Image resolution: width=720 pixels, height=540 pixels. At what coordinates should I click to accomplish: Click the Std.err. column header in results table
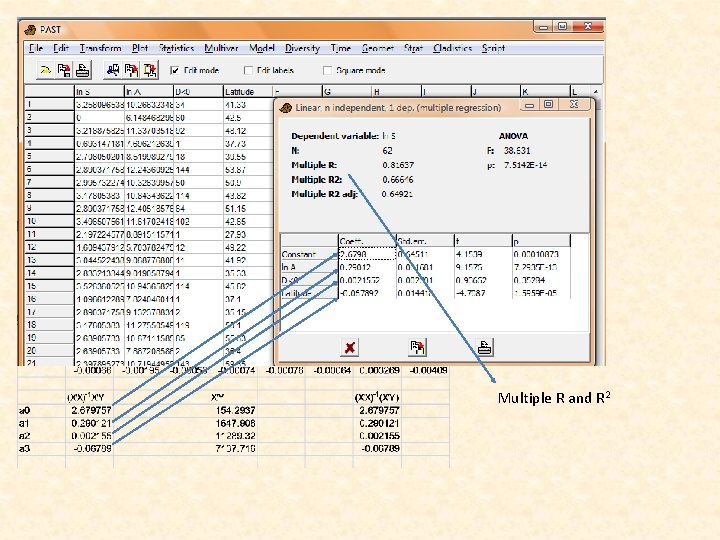(x=425, y=241)
